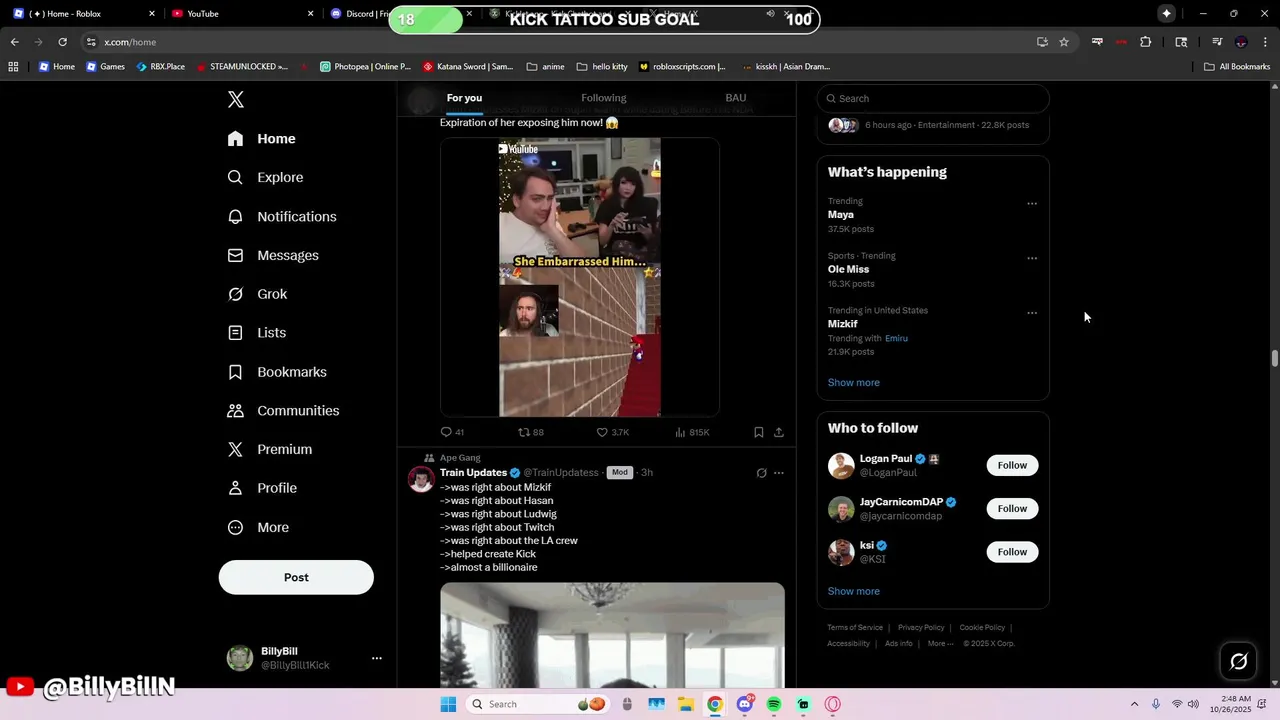This screenshot has height=720, width=1280.
Task: Open the Privacy Policy link
Action: (x=921, y=628)
